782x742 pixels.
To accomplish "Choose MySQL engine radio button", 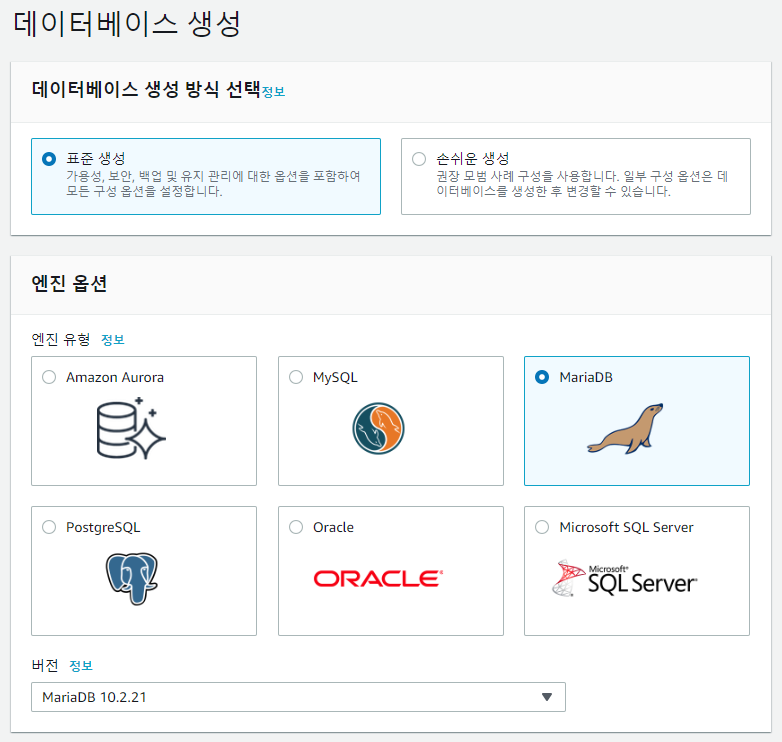I will click(x=296, y=377).
